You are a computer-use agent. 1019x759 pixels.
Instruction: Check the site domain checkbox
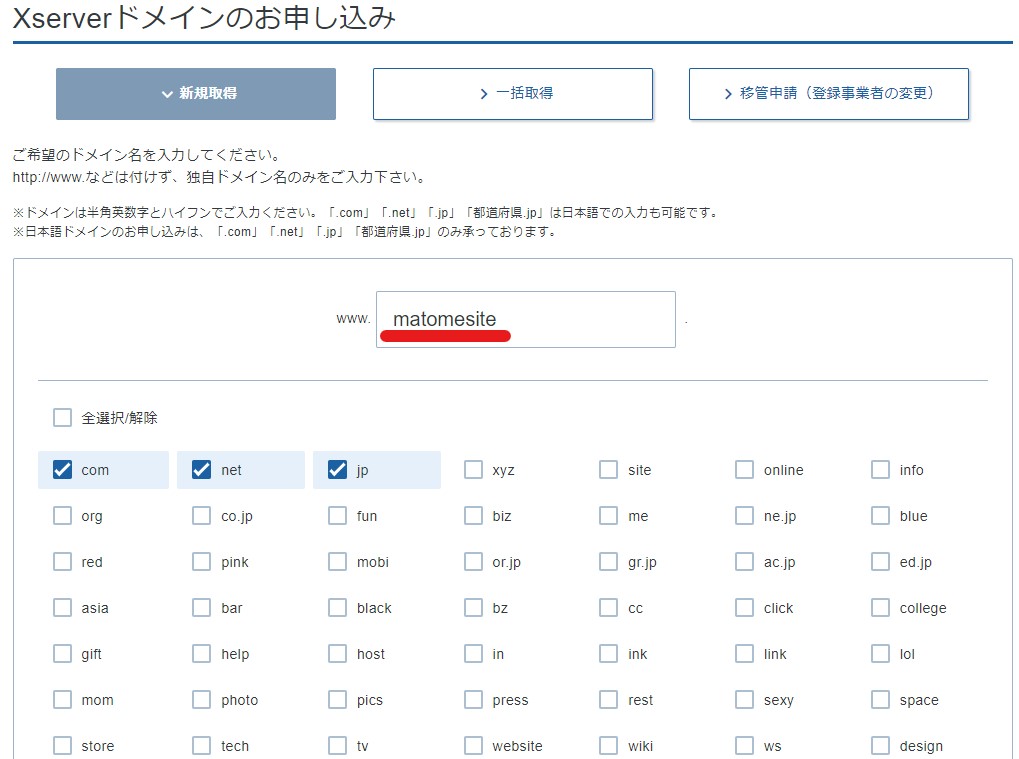pyautogui.click(x=608, y=470)
